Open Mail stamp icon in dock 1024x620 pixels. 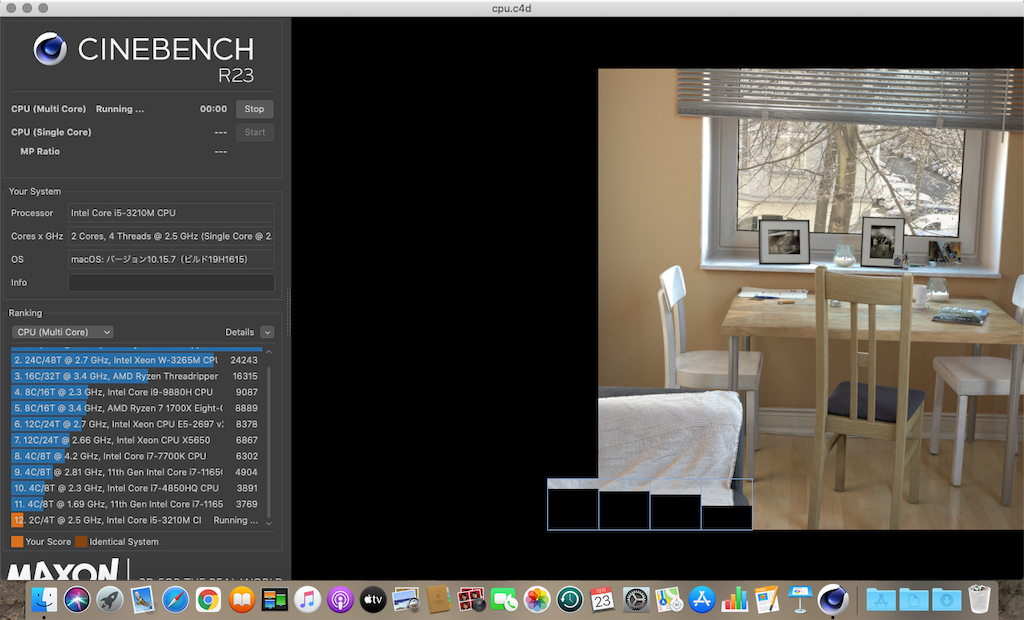click(142, 599)
